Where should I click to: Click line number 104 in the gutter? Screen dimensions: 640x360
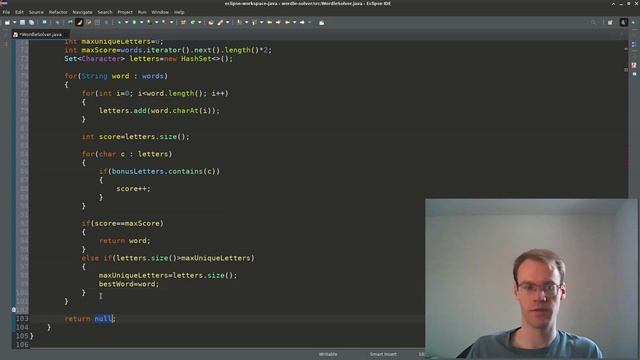22,327
